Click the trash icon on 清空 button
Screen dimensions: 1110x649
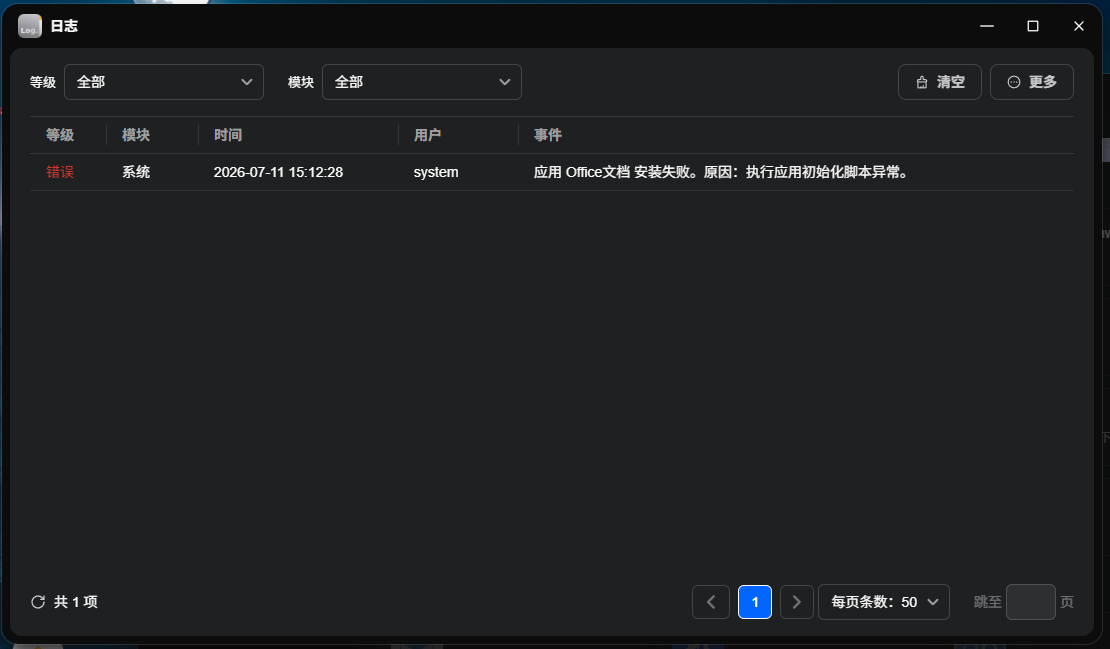pyautogui.click(x=922, y=82)
